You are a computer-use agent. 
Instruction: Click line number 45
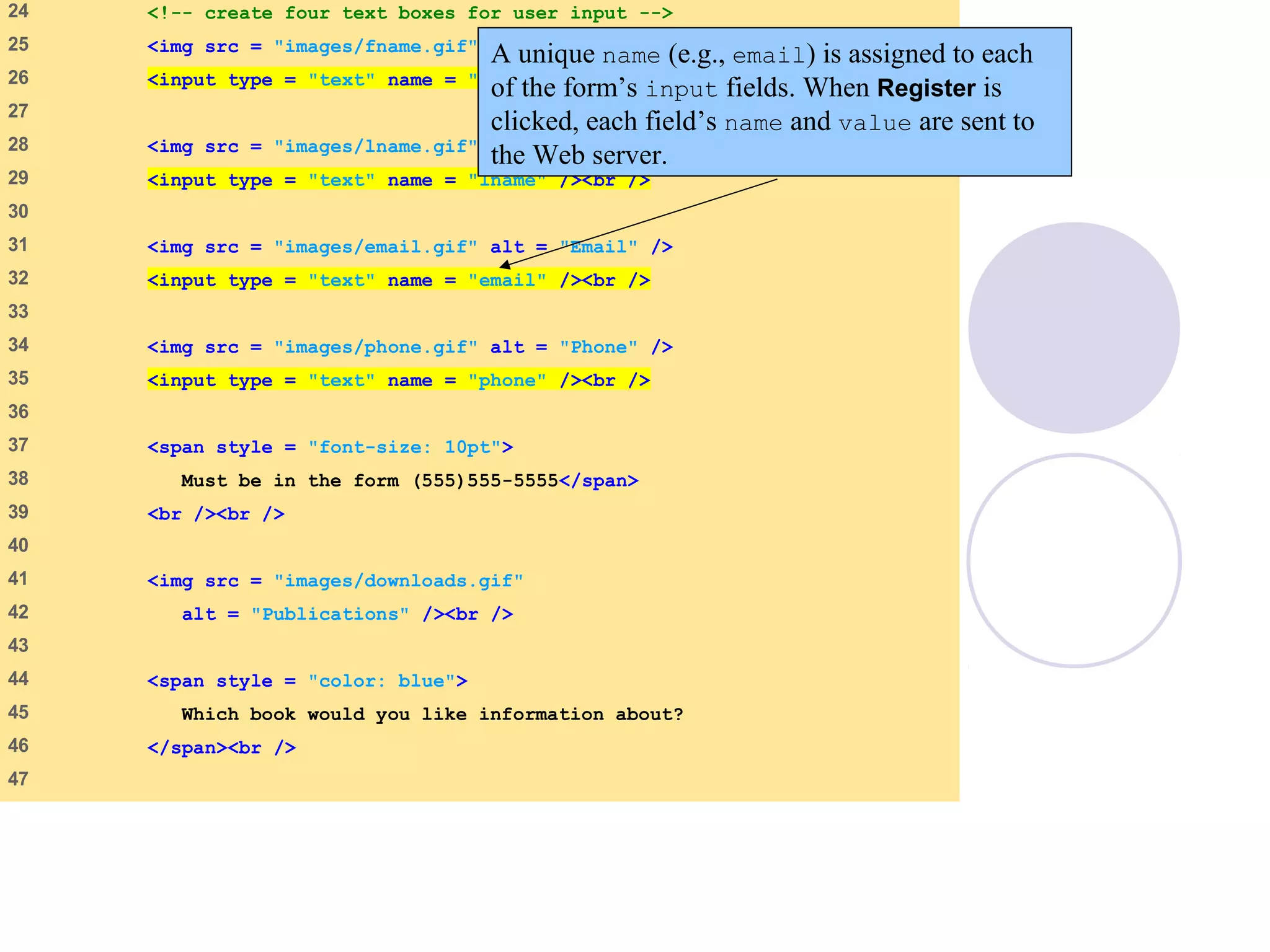tap(19, 712)
